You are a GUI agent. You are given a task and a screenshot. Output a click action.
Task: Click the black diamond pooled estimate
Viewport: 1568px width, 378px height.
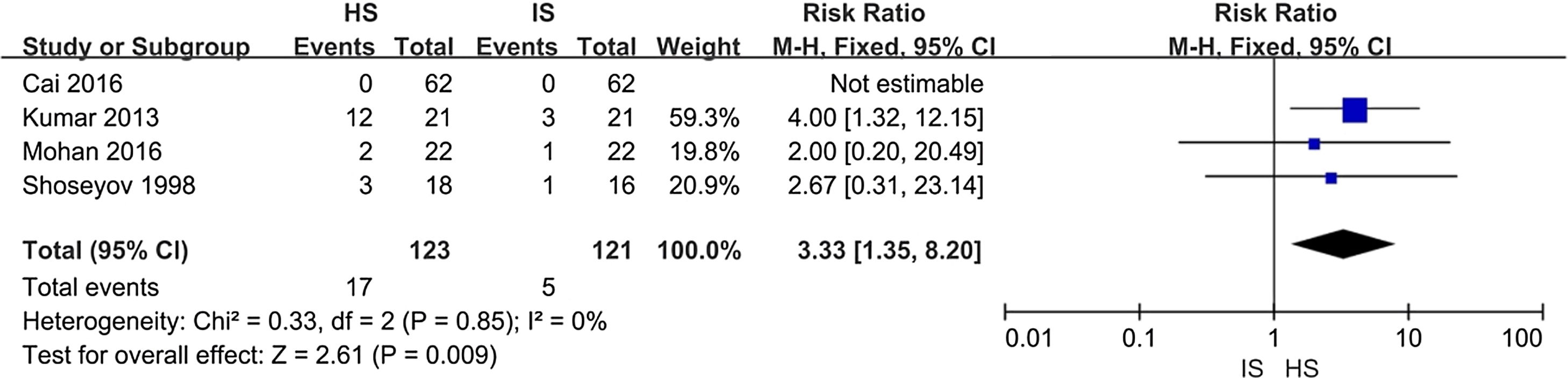click(x=1343, y=244)
